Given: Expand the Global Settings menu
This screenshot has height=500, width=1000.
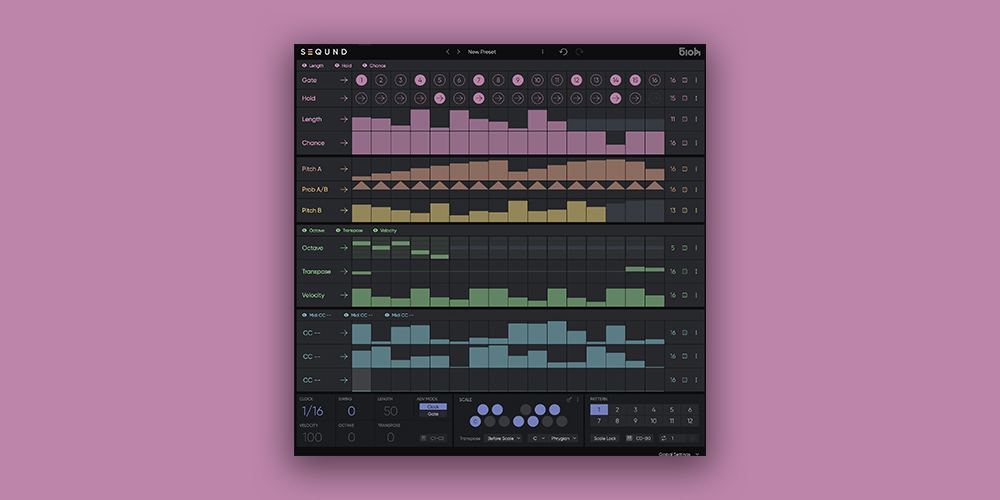Looking at the screenshot, I should click(x=680, y=453).
